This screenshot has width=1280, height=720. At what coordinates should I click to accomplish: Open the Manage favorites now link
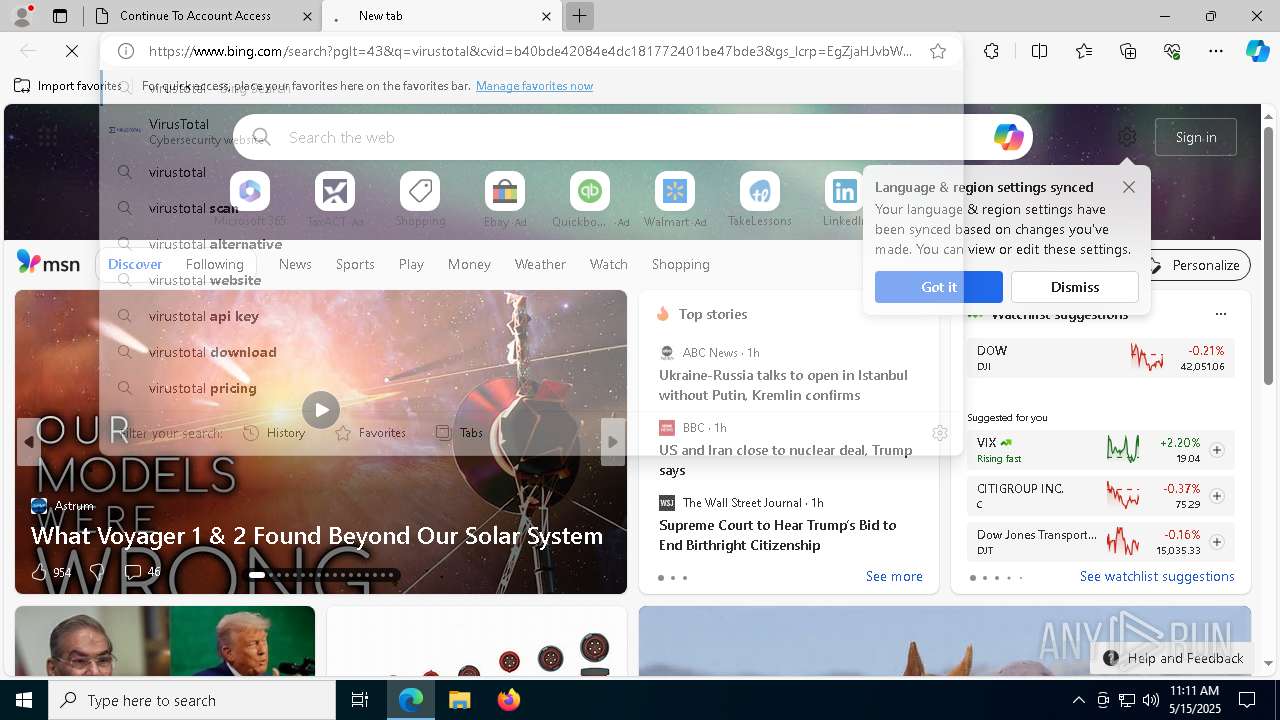[x=534, y=86]
